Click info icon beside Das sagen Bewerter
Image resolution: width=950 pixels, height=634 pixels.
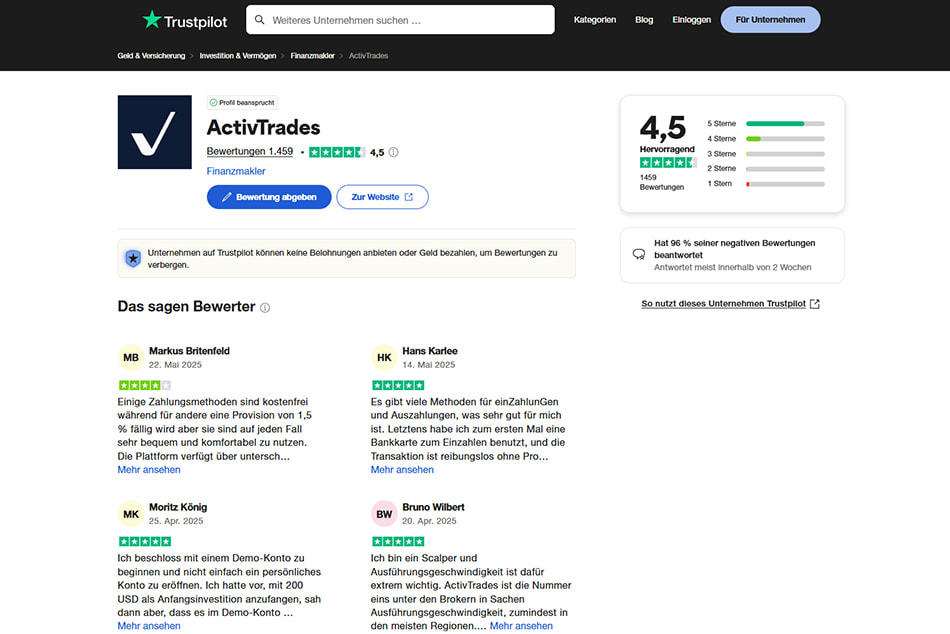[265, 308]
